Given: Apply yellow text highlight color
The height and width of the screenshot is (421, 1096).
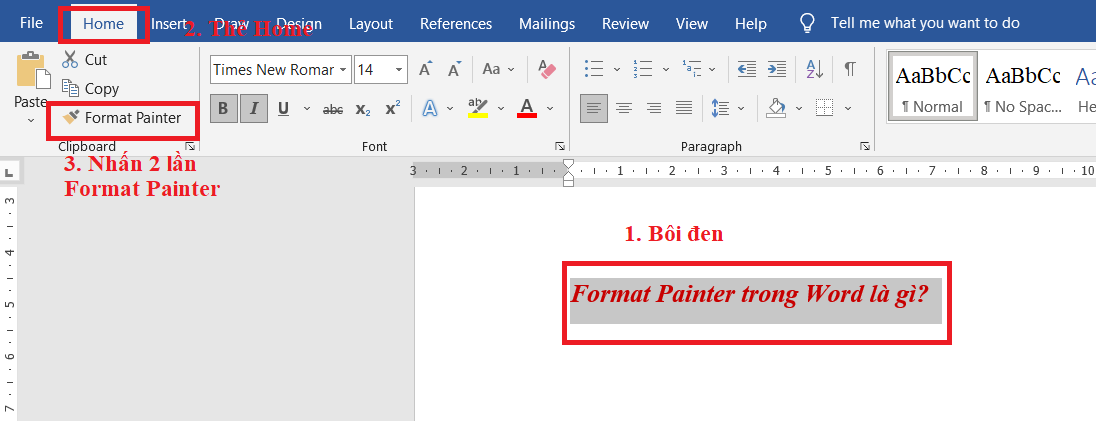Looking at the screenshot, I should click(x=478, y=108).
